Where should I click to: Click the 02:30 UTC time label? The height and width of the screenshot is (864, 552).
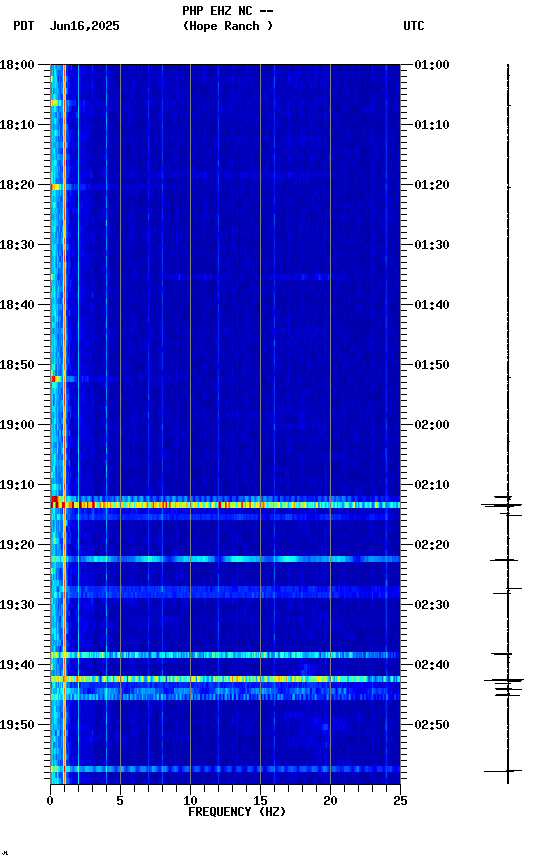click(x=432, y=605)
